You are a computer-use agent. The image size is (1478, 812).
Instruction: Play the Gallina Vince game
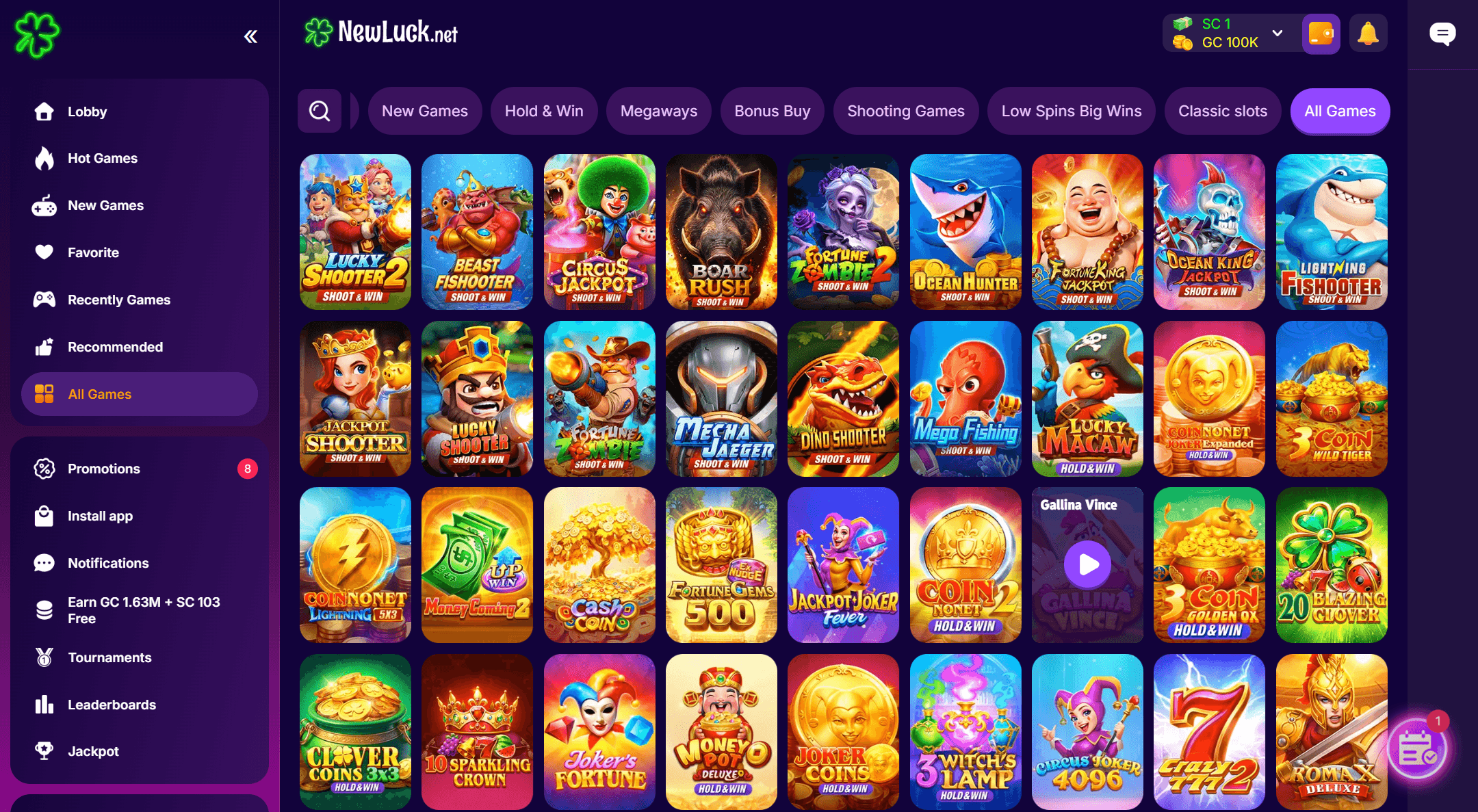coord(1087,565)
